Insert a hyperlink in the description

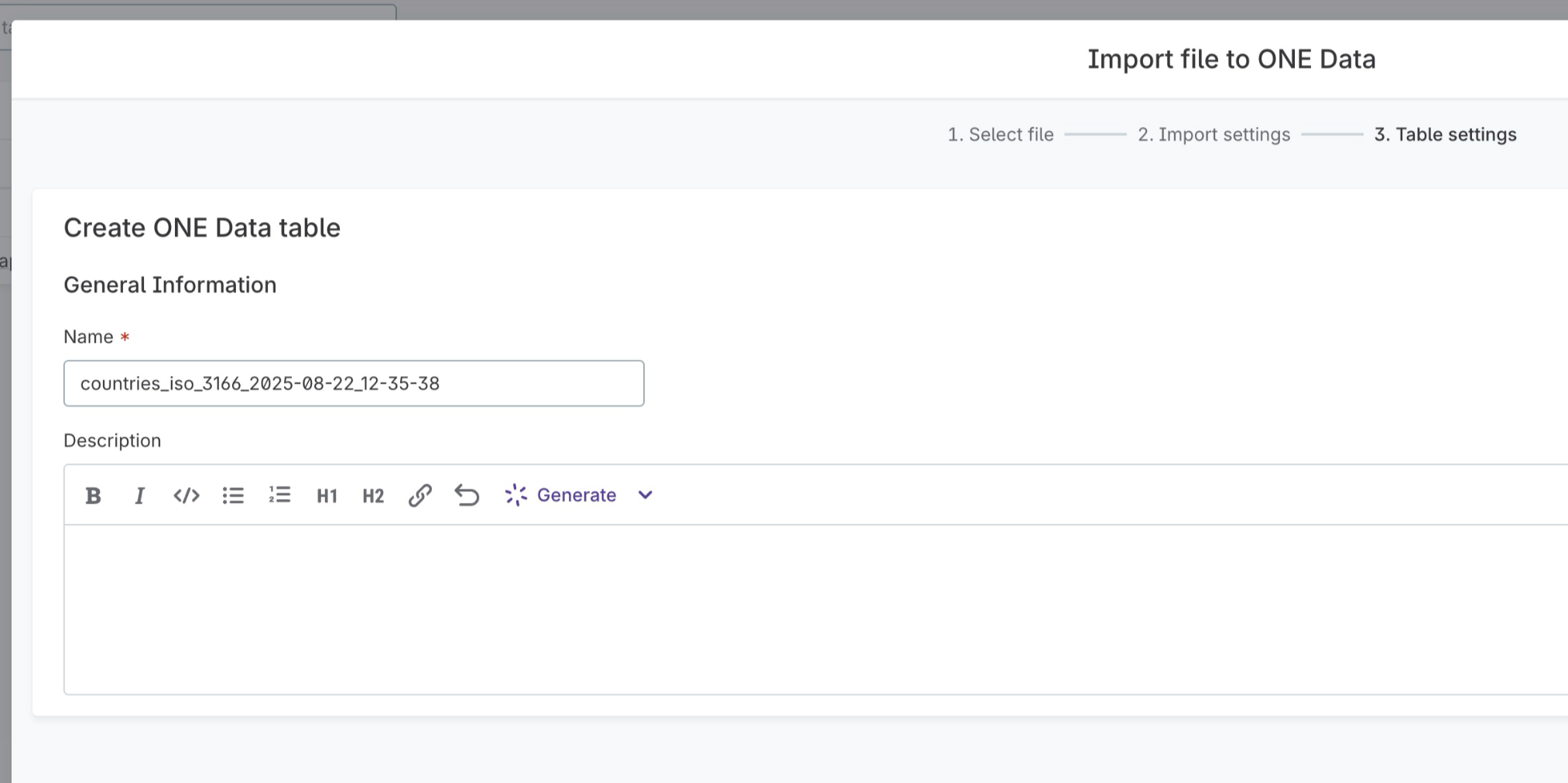point(419,495)
